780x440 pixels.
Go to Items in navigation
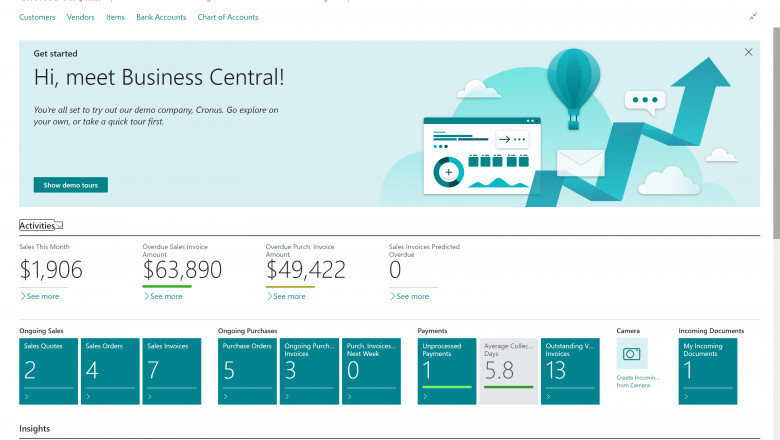point(115,17)
